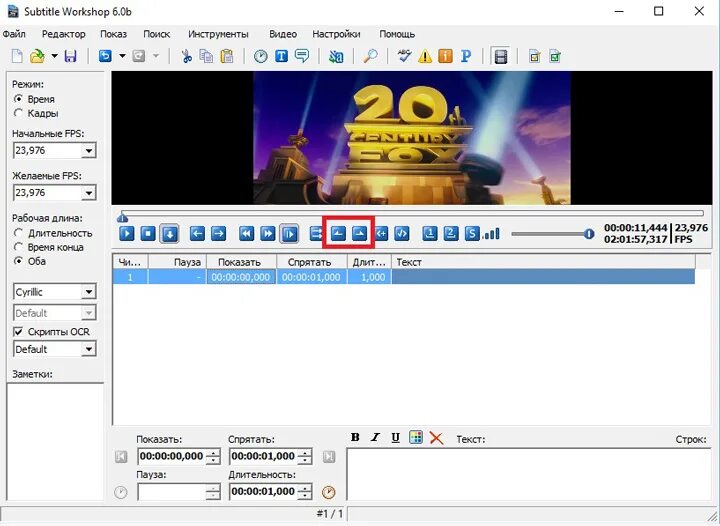720x526 pixels.
Task: Rewind the video
Action: click(x=247, y=234)
